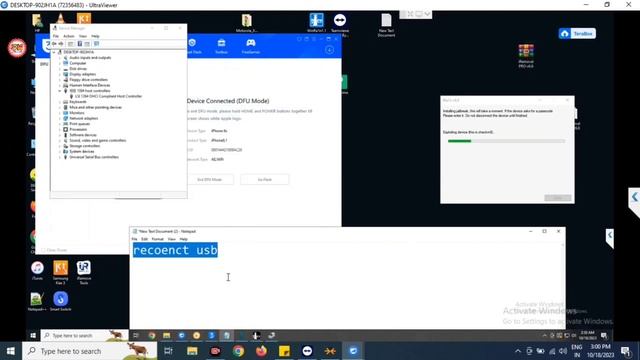Open the File menu in Notepad

(x=134, y=239)
